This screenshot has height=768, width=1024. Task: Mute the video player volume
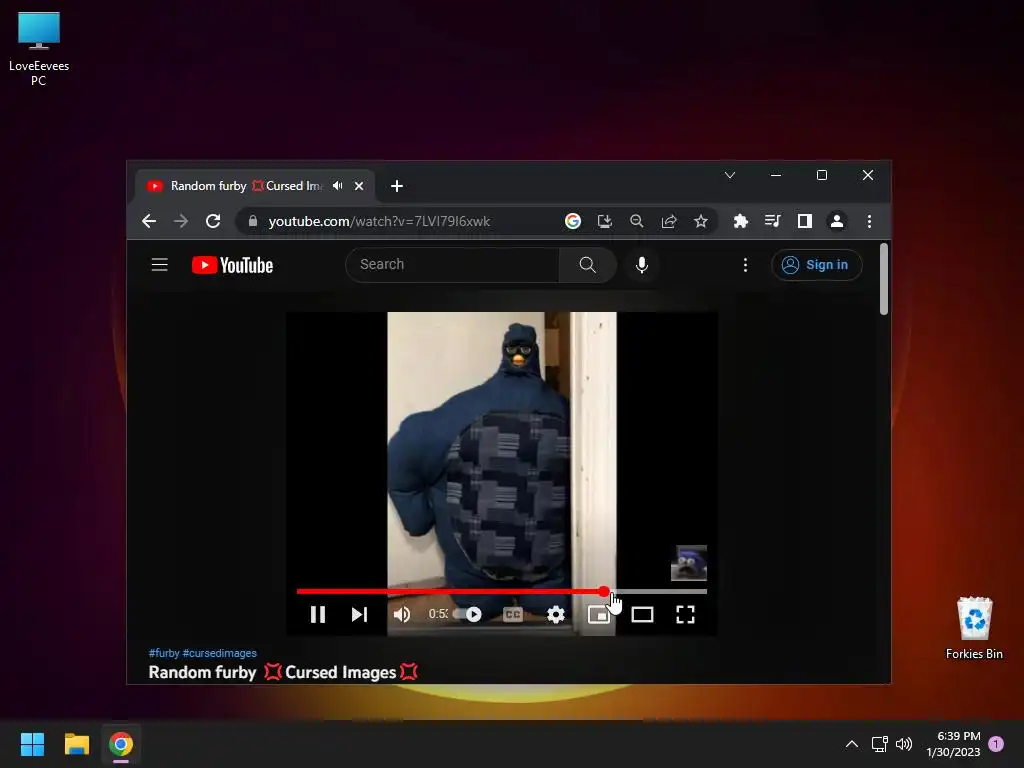(402, 615)
